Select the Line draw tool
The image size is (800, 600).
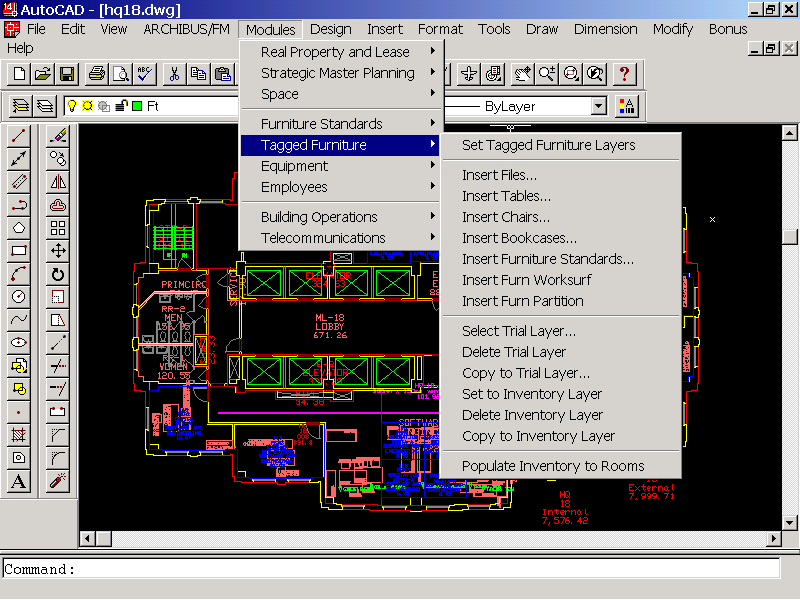(19, 136)
